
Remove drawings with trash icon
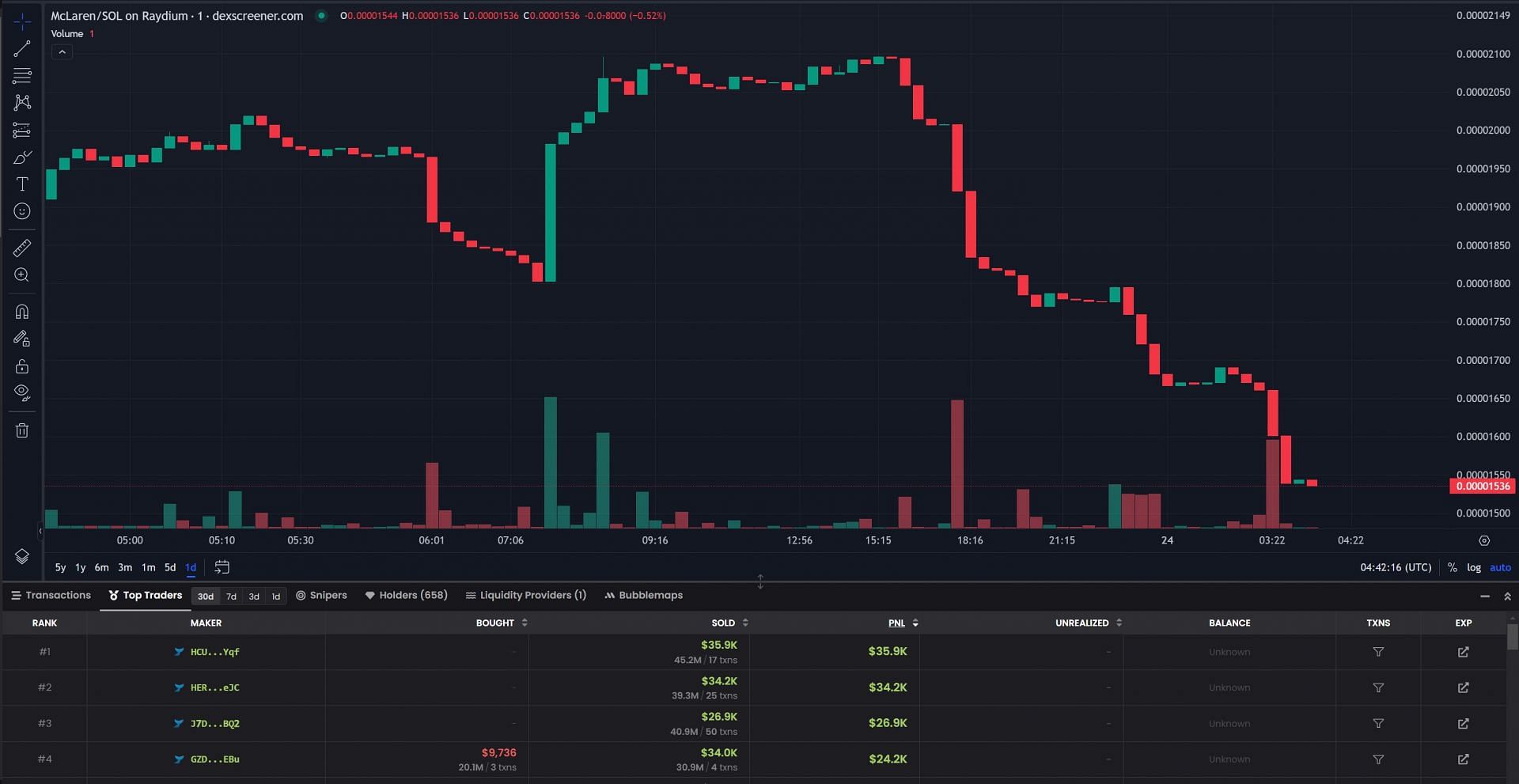22,430
